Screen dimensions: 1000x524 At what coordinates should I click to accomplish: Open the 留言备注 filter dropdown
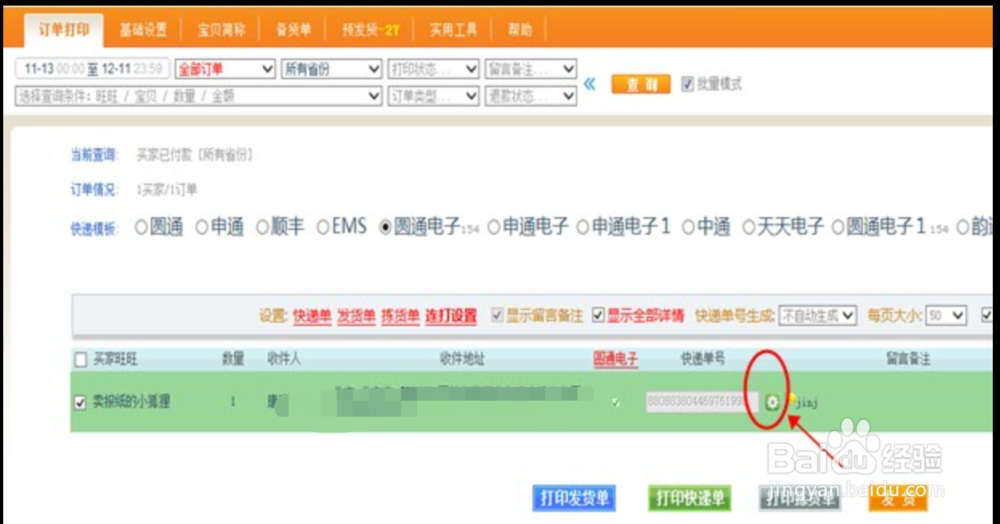pyautogui.click(x=531, y=69)
